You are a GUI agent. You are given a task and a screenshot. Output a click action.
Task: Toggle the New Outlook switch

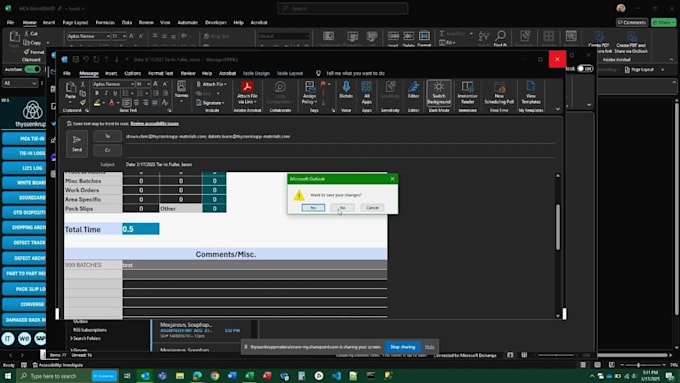[x=585, y=69]
